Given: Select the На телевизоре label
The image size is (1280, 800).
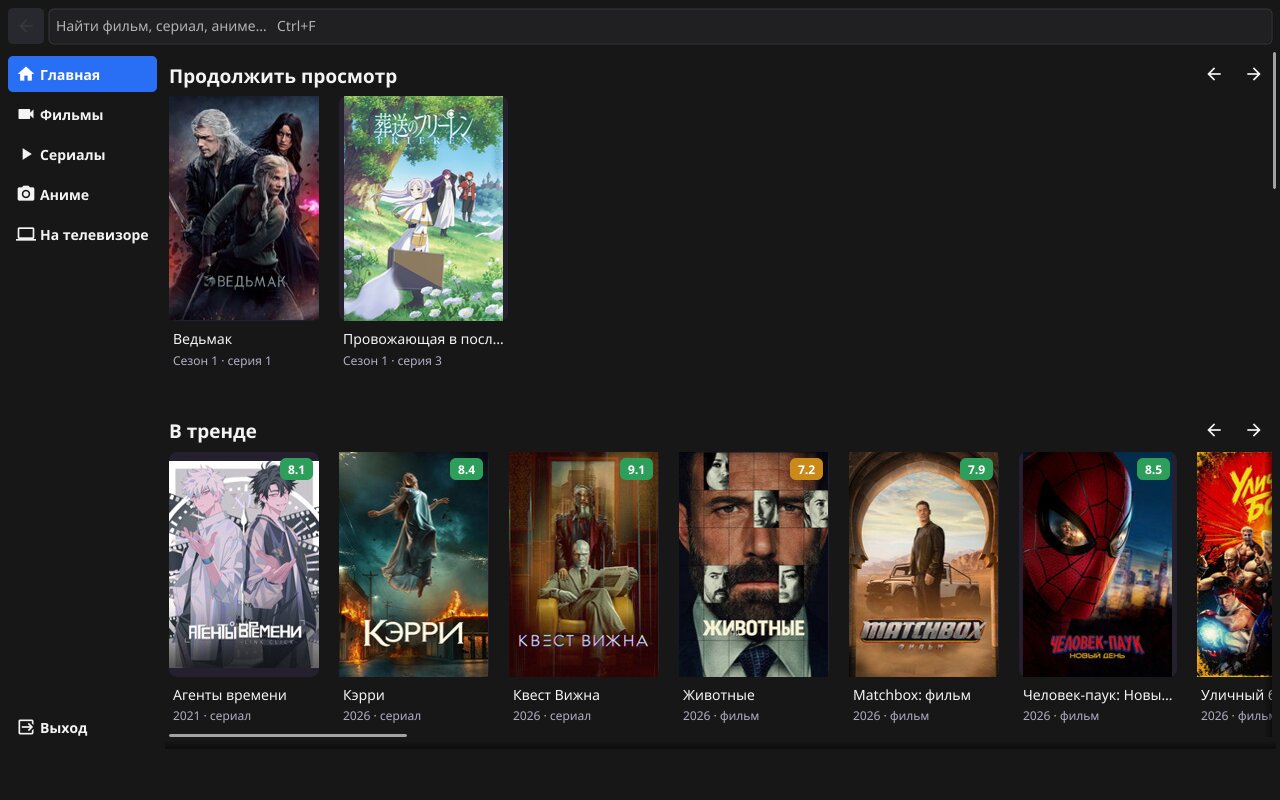Looking at the screenshot, I should pyautogui.click(x=94, y=235).
